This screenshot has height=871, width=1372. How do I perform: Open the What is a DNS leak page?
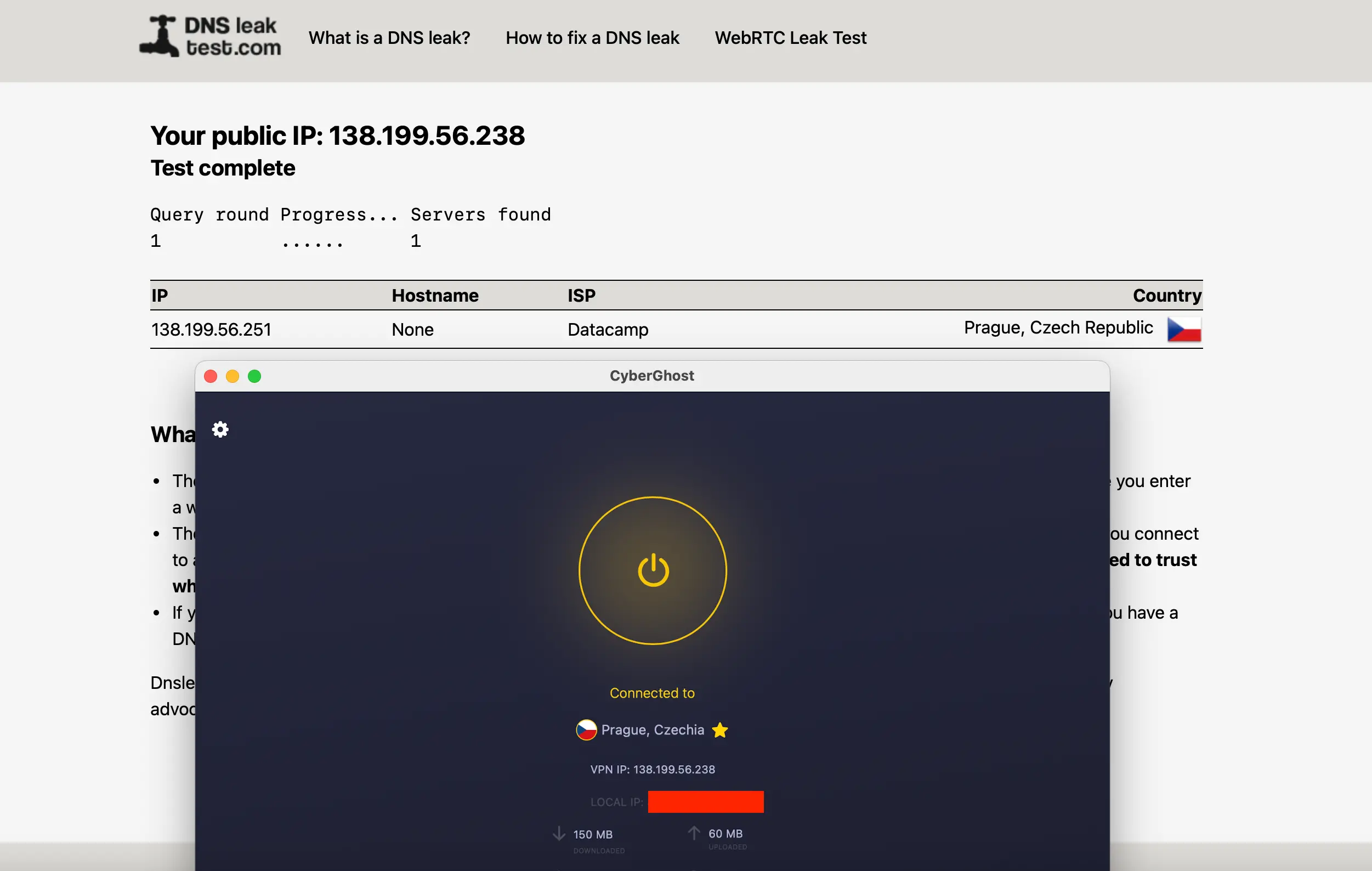click(389, 38)
